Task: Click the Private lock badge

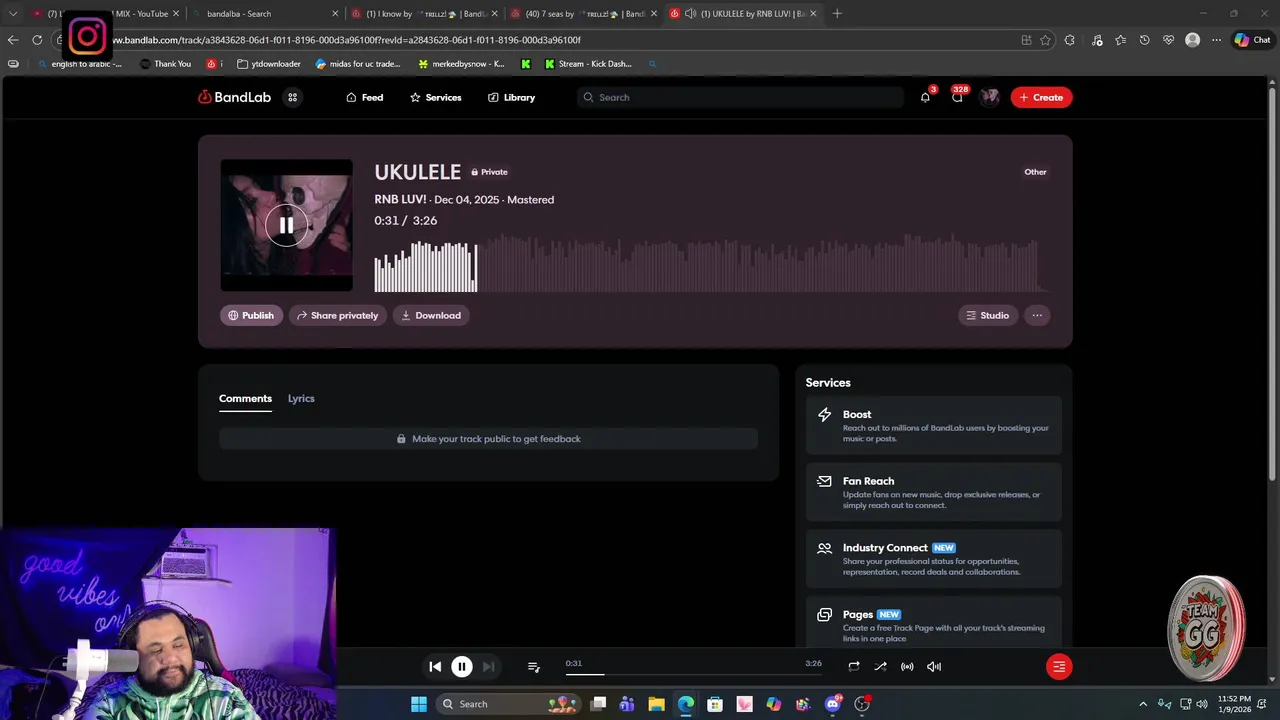Action: pos(489,172)
